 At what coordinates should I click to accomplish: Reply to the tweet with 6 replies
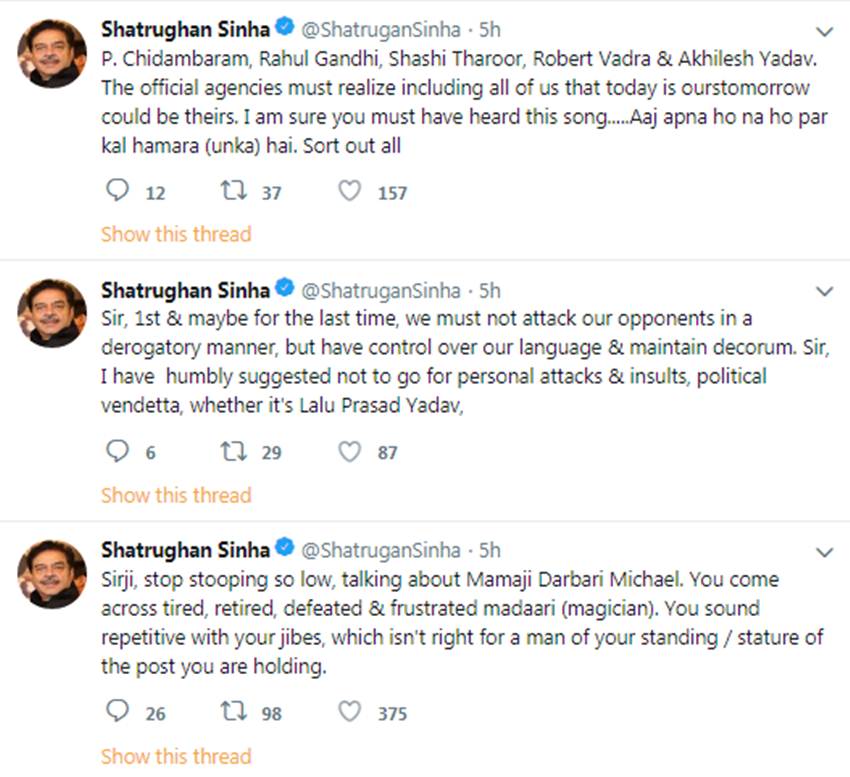(118, 452)
